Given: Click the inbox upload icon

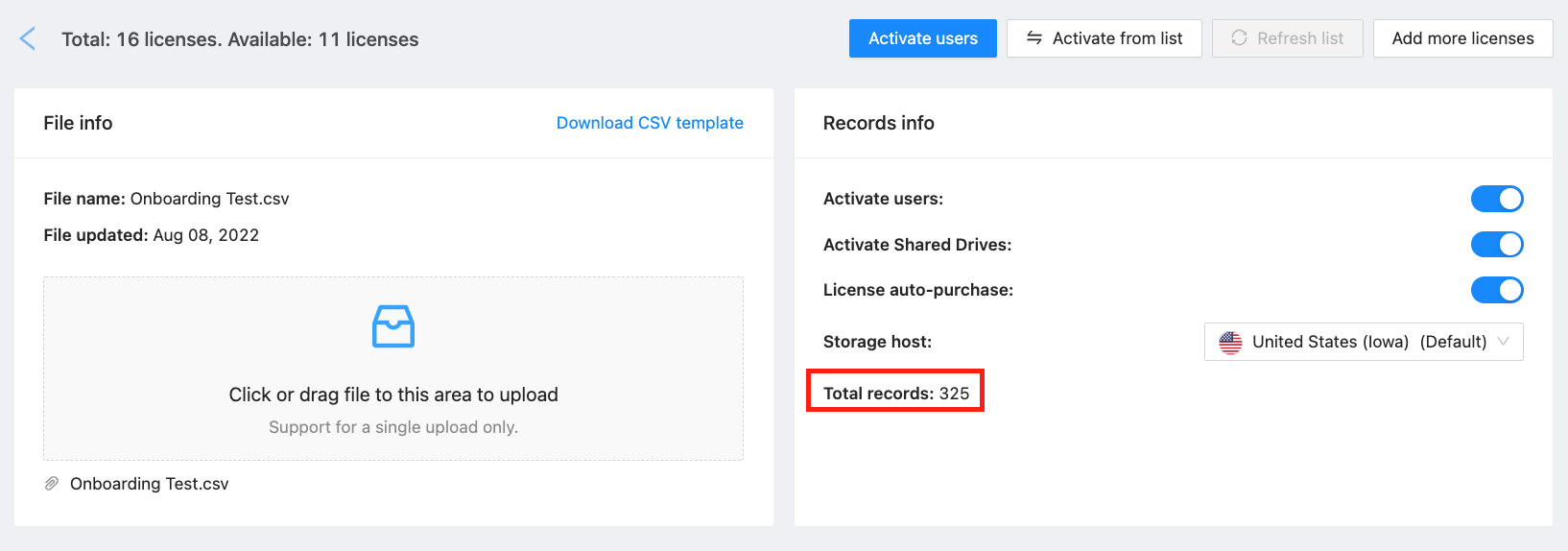Looking at the screenshot, I should tap(393, 326).
